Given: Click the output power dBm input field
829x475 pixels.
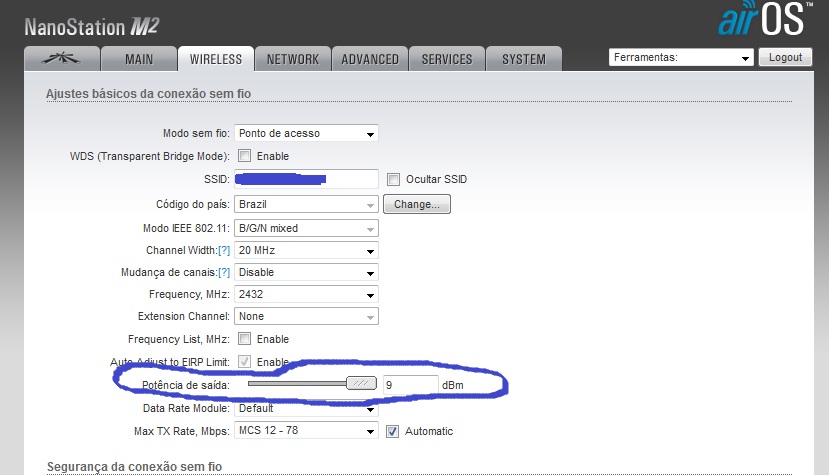Looking at the screenshot, I should 411,385.
